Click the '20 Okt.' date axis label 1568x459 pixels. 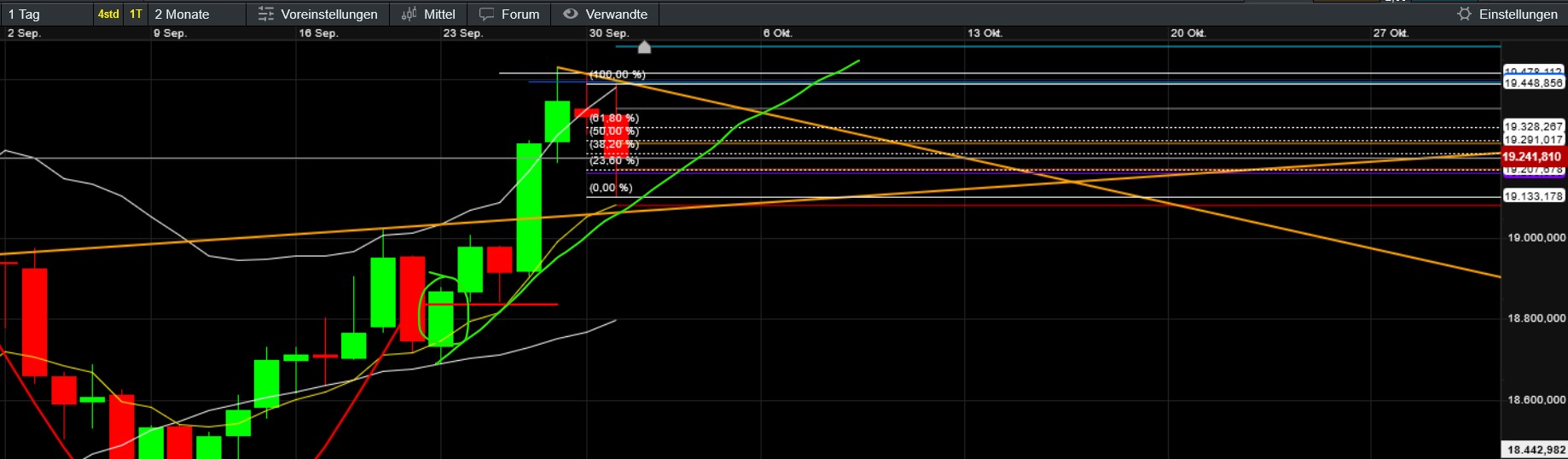[1188, 33]
